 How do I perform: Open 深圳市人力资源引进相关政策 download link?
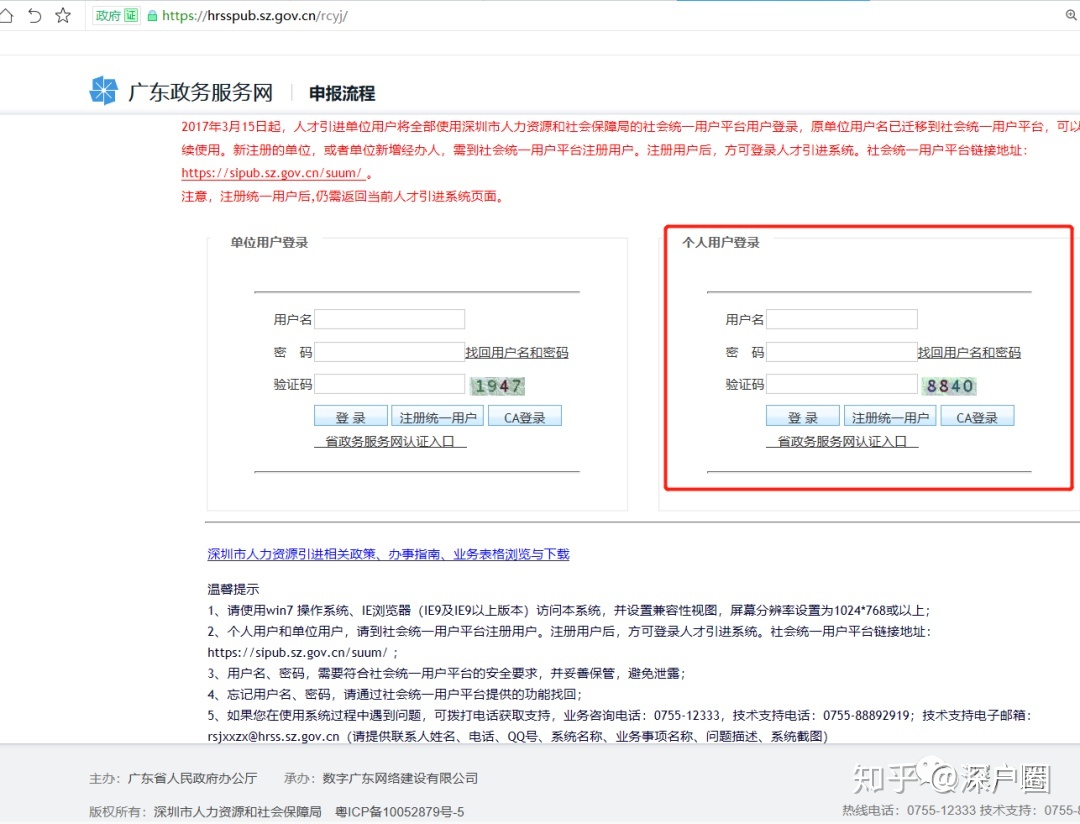point(388,554)
